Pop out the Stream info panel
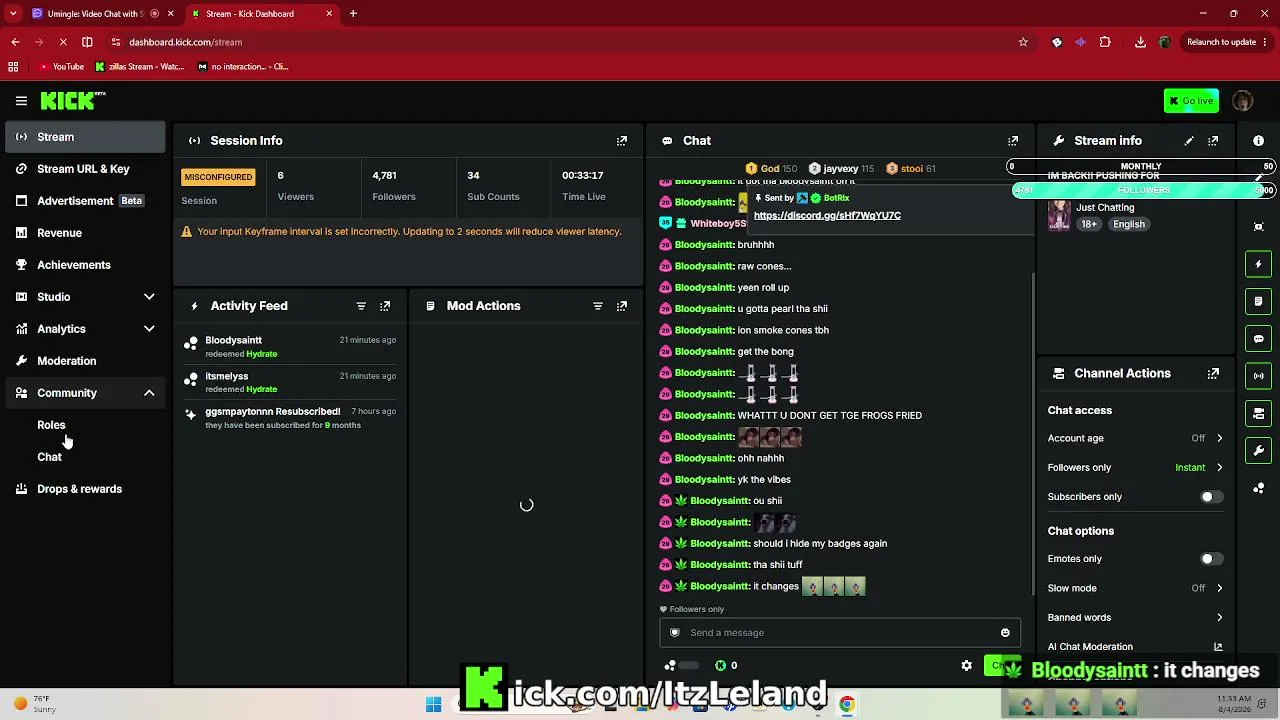Screen dimensions: 1280x720 click(1213, 141)
